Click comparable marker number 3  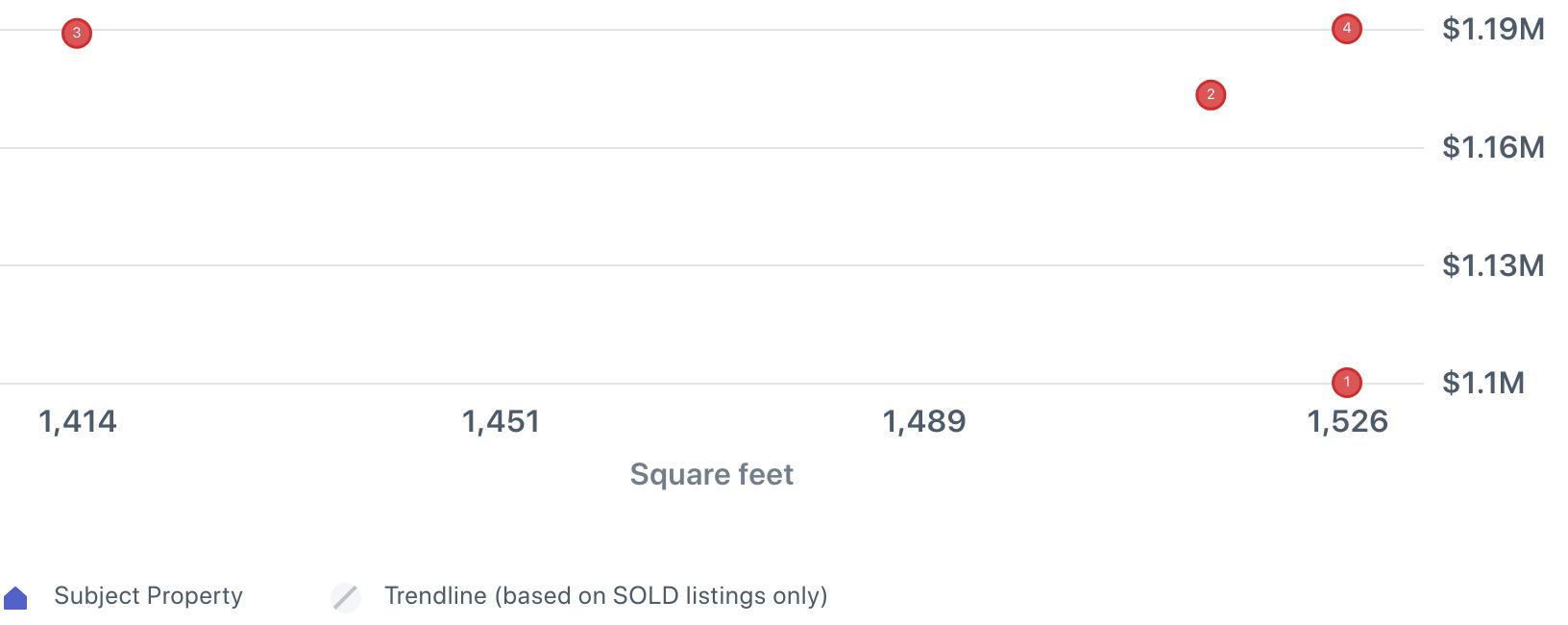[x=77, y=34]
